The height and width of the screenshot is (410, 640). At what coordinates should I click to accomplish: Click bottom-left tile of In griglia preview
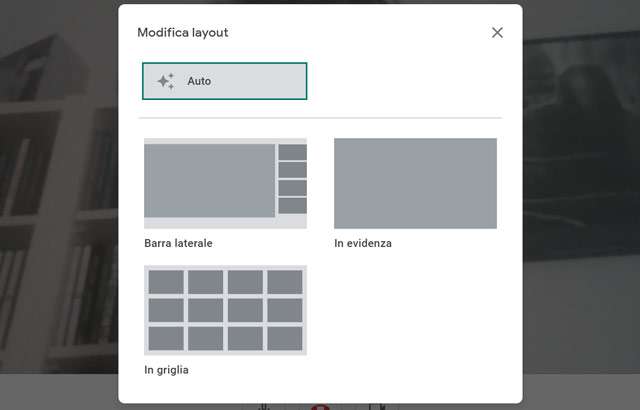[x=166, y=338]
